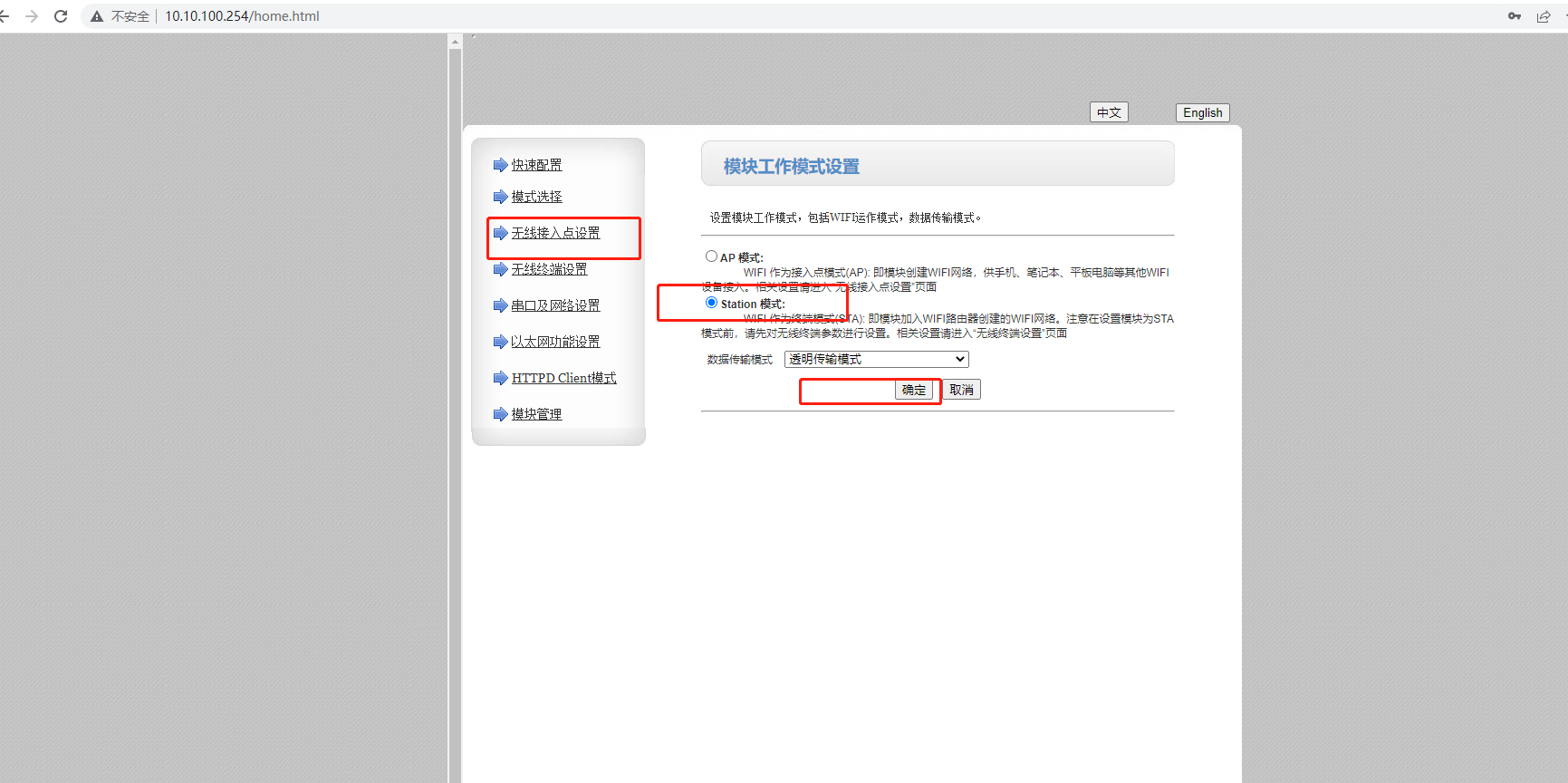Select the Station 模式 radio button
Image resolution: width=1568 pixels, height=783 pixels.
click(711, 303)
